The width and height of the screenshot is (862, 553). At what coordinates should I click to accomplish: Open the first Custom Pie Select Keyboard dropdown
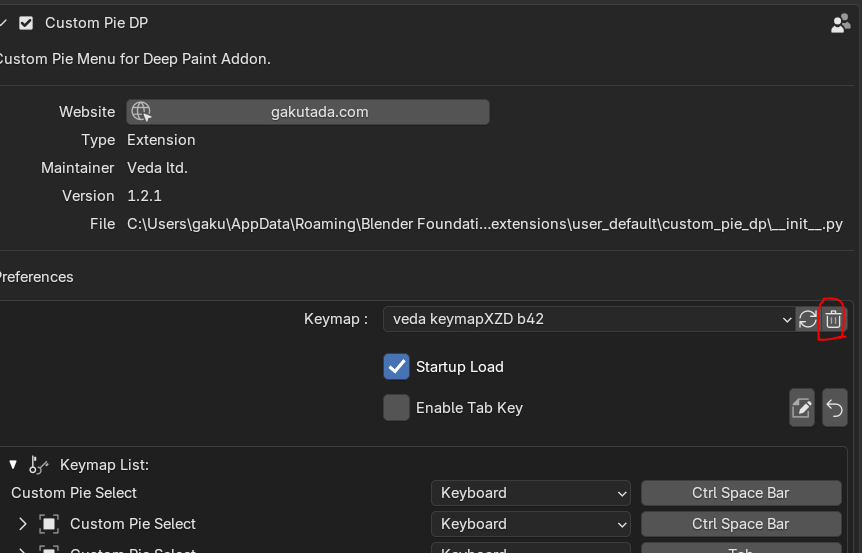click(x=530, y=493)
